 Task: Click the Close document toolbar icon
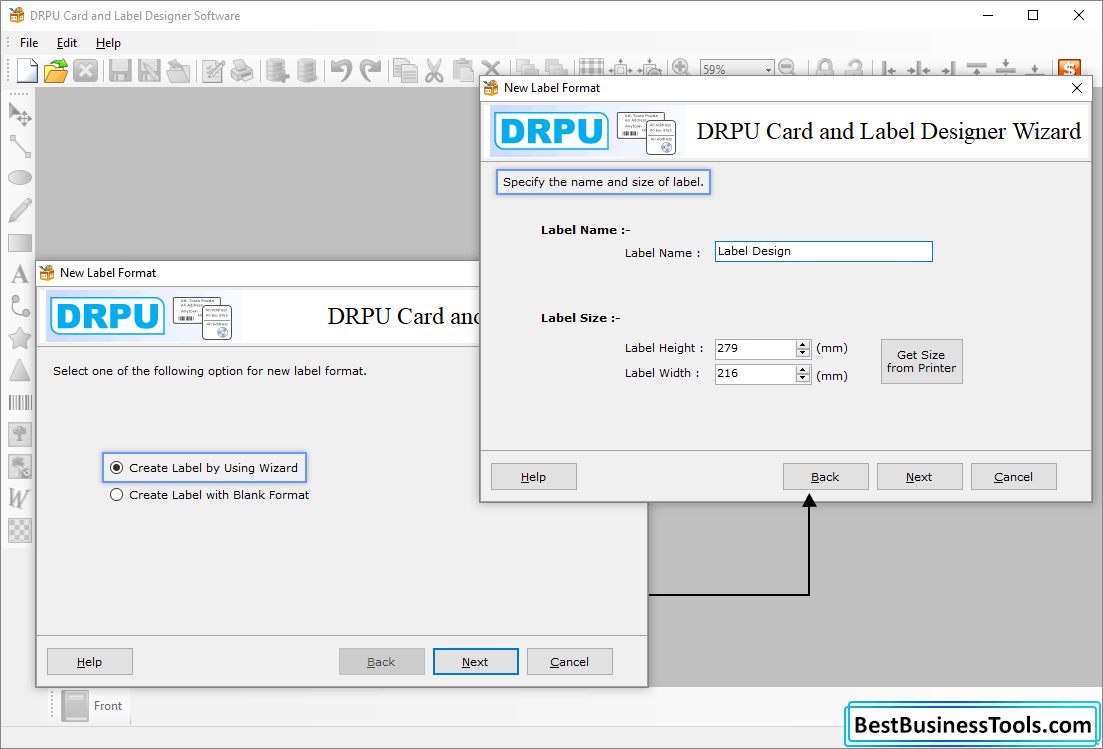point(86,70)
